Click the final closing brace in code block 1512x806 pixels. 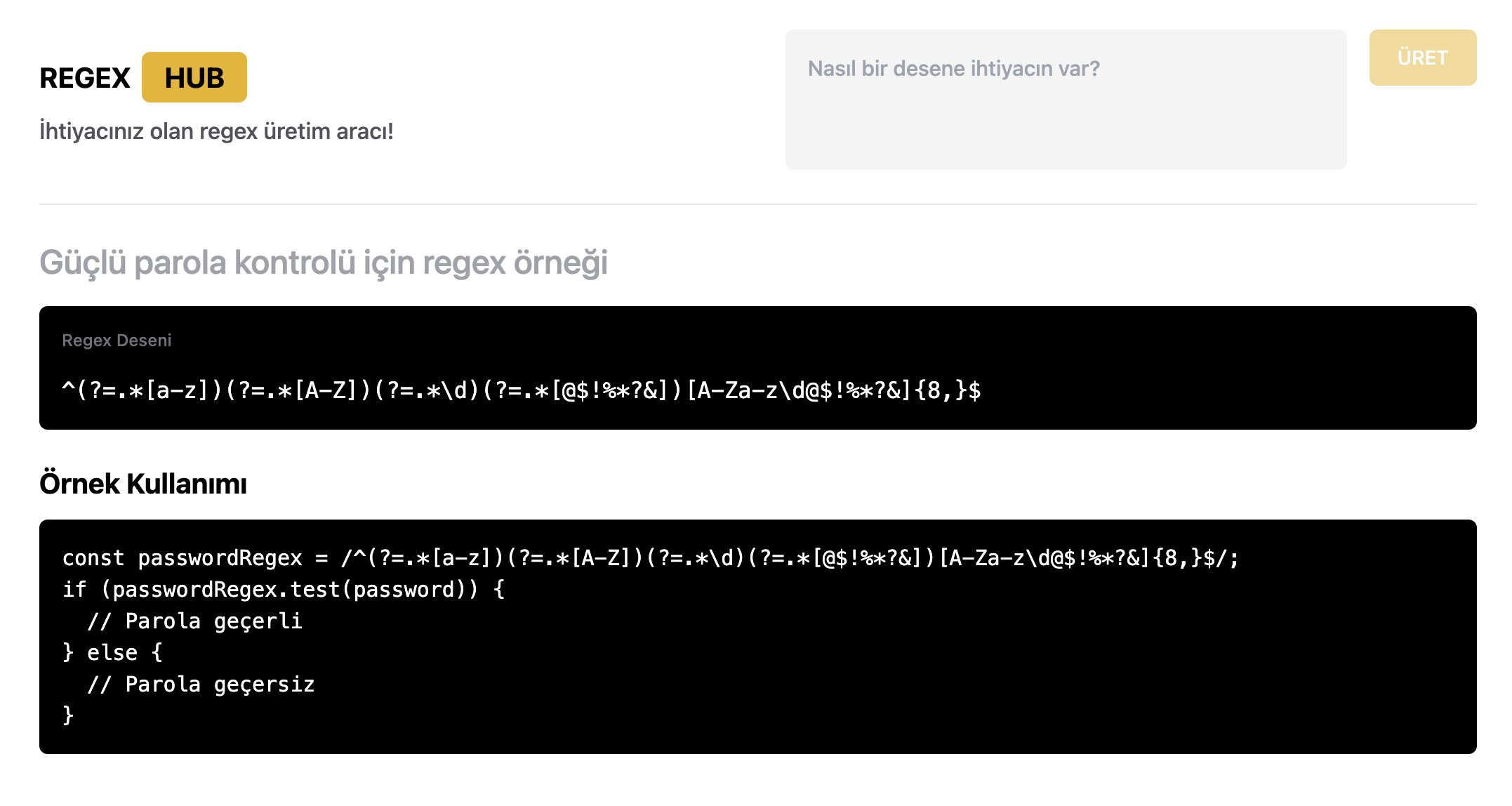point(68,715)
